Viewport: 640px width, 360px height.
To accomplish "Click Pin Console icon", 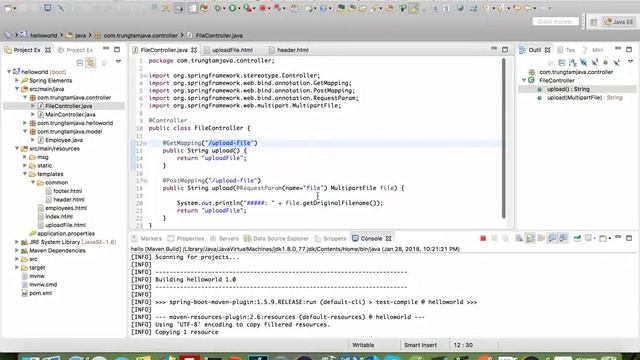I will [x=577, y=238].
